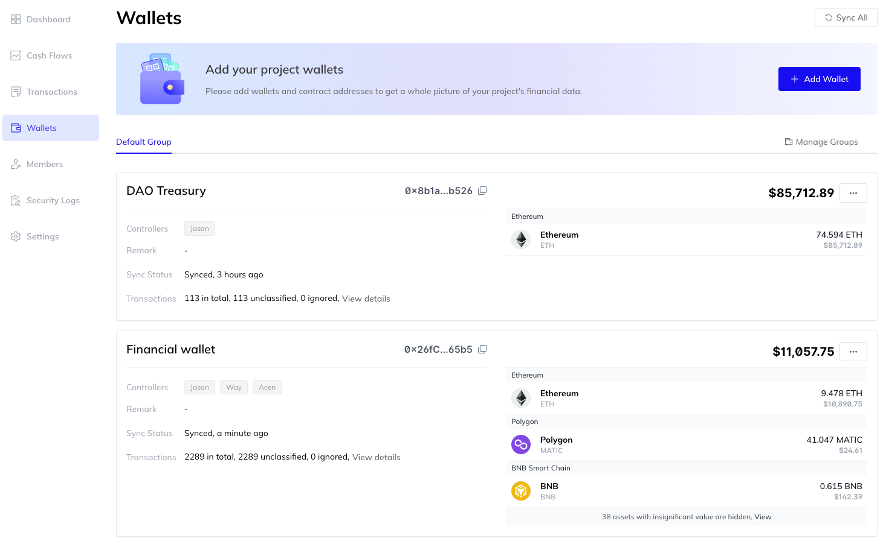Open the DAO Treasury more options menu
Screen dimensions: 887x541
(x=853, y=192)
